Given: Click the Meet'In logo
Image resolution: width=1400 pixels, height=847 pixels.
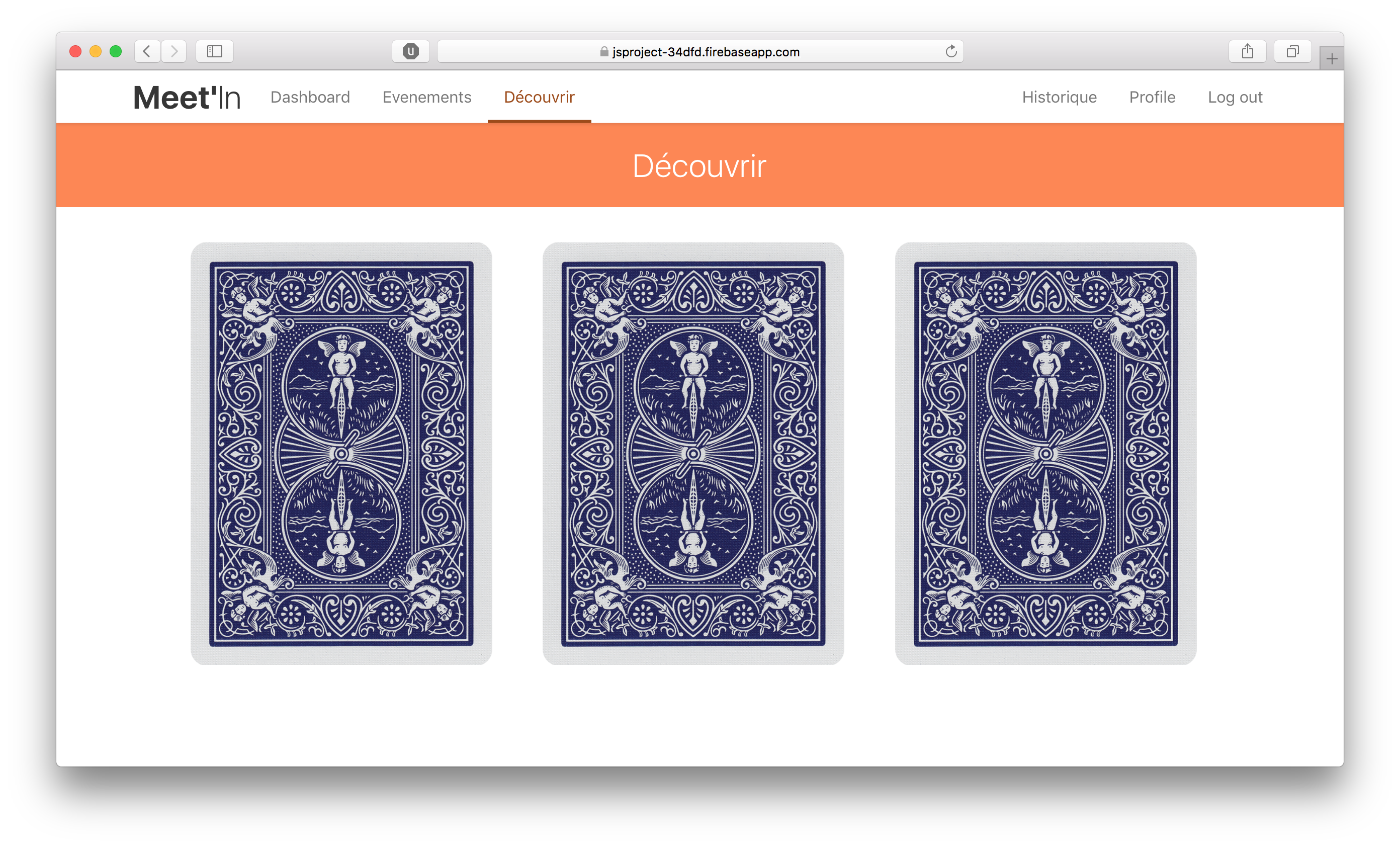Looking at the screenshot, I should (x=187, y=97).
